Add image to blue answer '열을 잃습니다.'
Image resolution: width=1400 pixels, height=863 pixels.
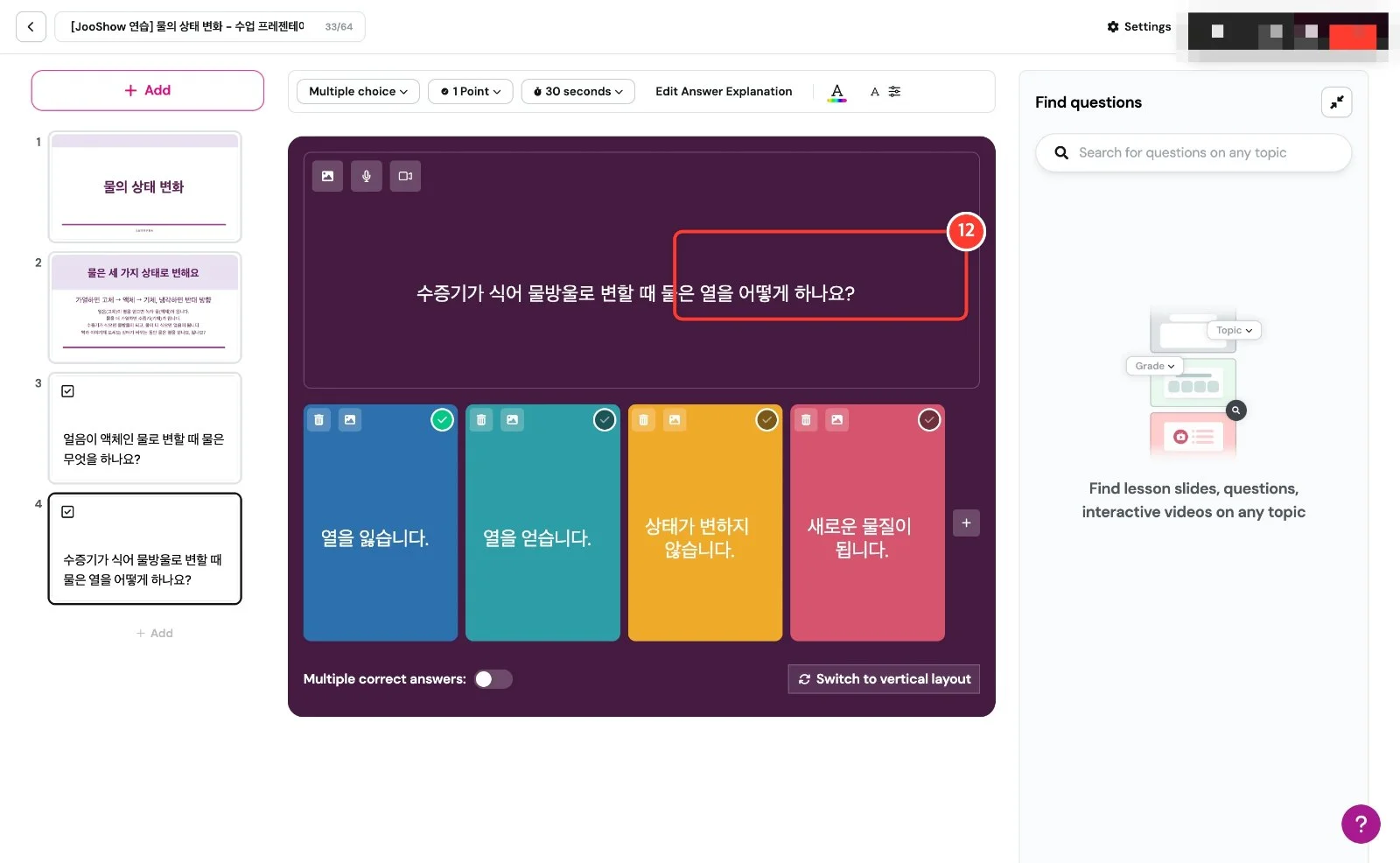tap(350, 420)
